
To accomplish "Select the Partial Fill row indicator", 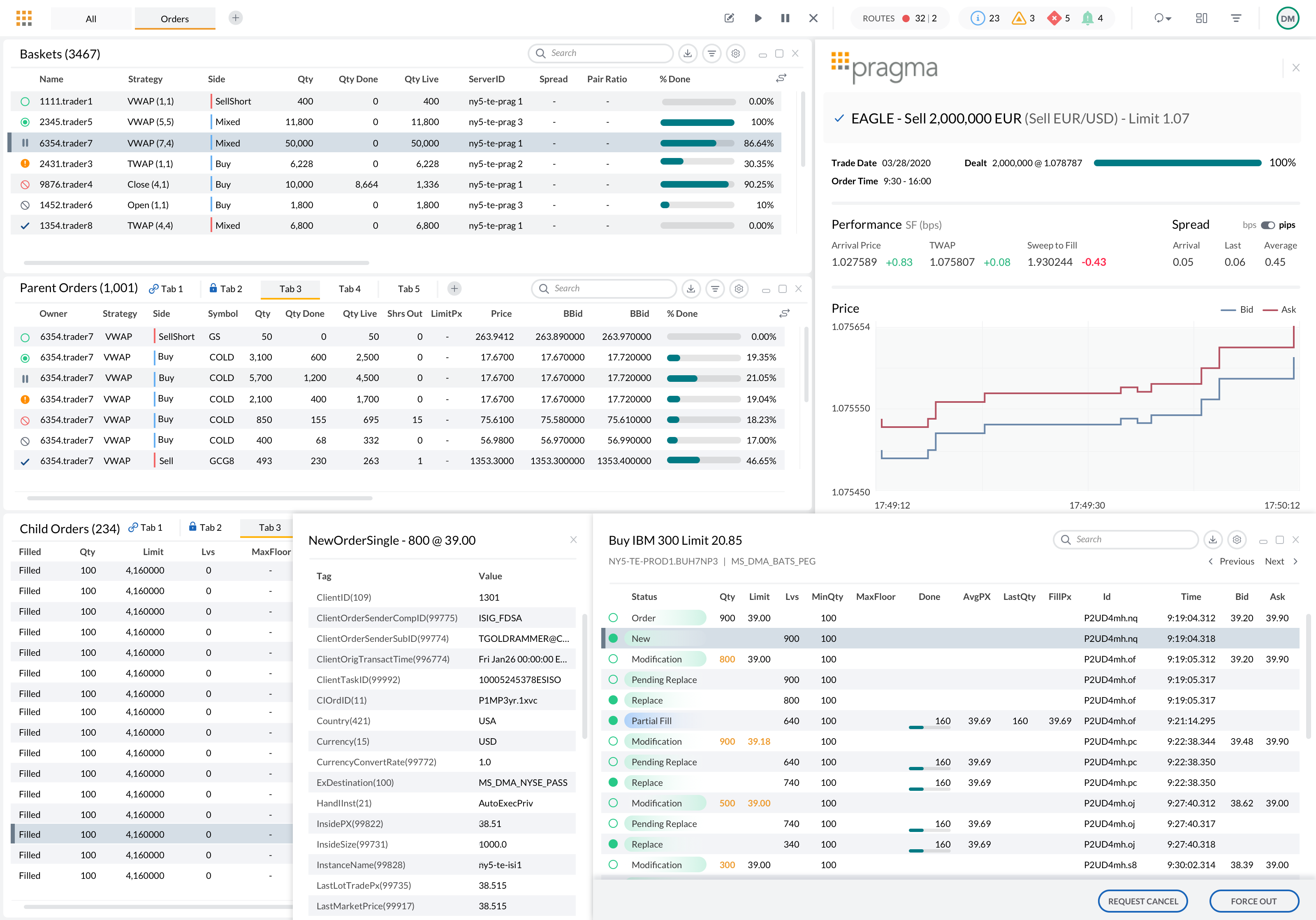I will click(613, 721).
